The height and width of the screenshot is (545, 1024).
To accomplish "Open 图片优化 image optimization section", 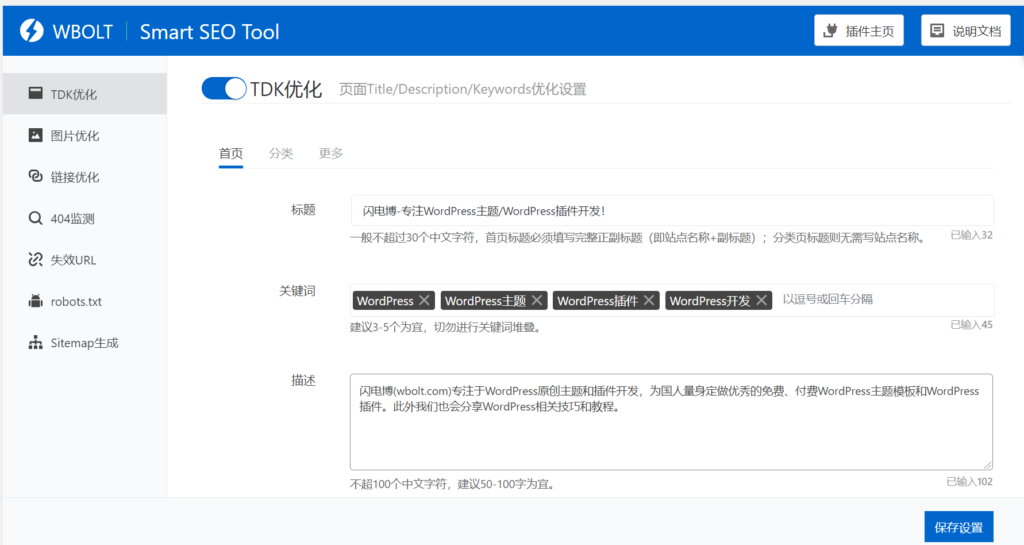I will coord(75,136).
